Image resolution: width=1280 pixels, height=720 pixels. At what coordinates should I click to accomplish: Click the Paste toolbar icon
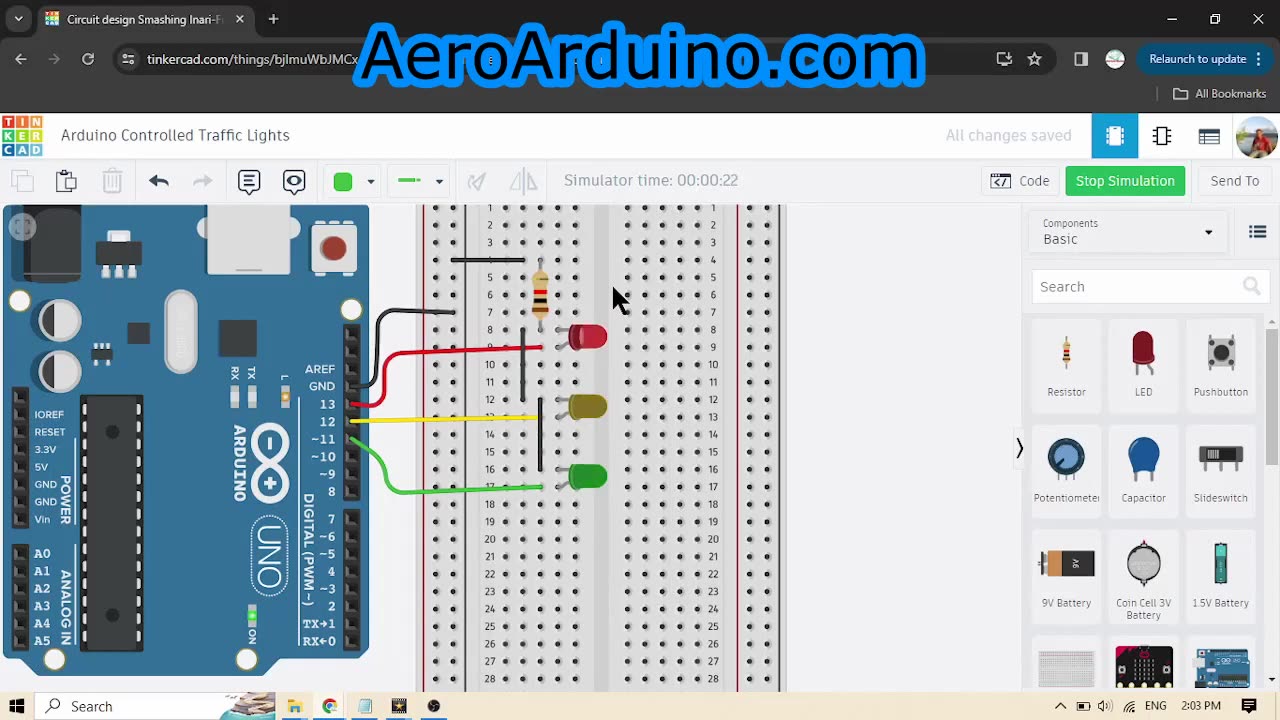pyautogui.click(x=67, y=181)
